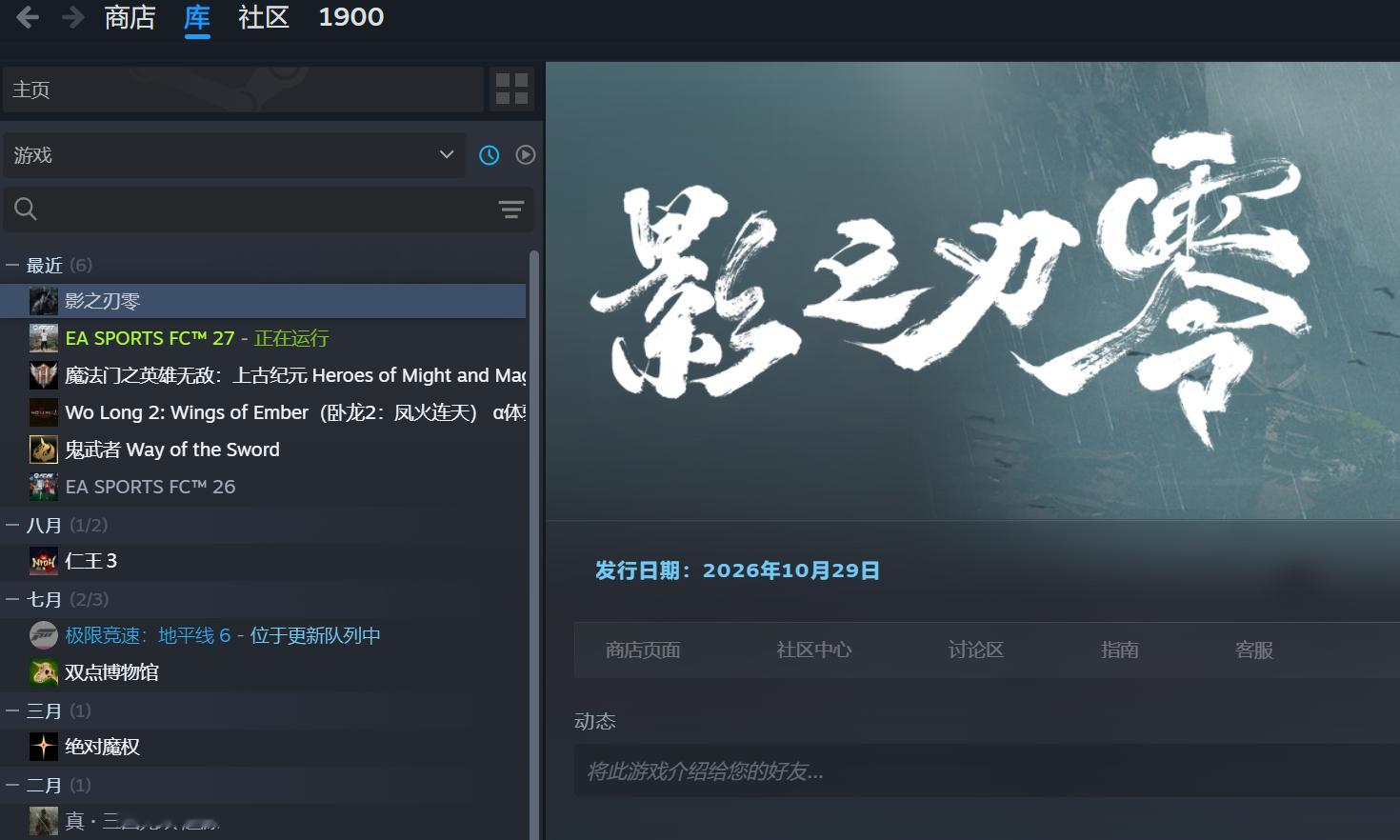Open 讨论区 tab

coord(976,650)
